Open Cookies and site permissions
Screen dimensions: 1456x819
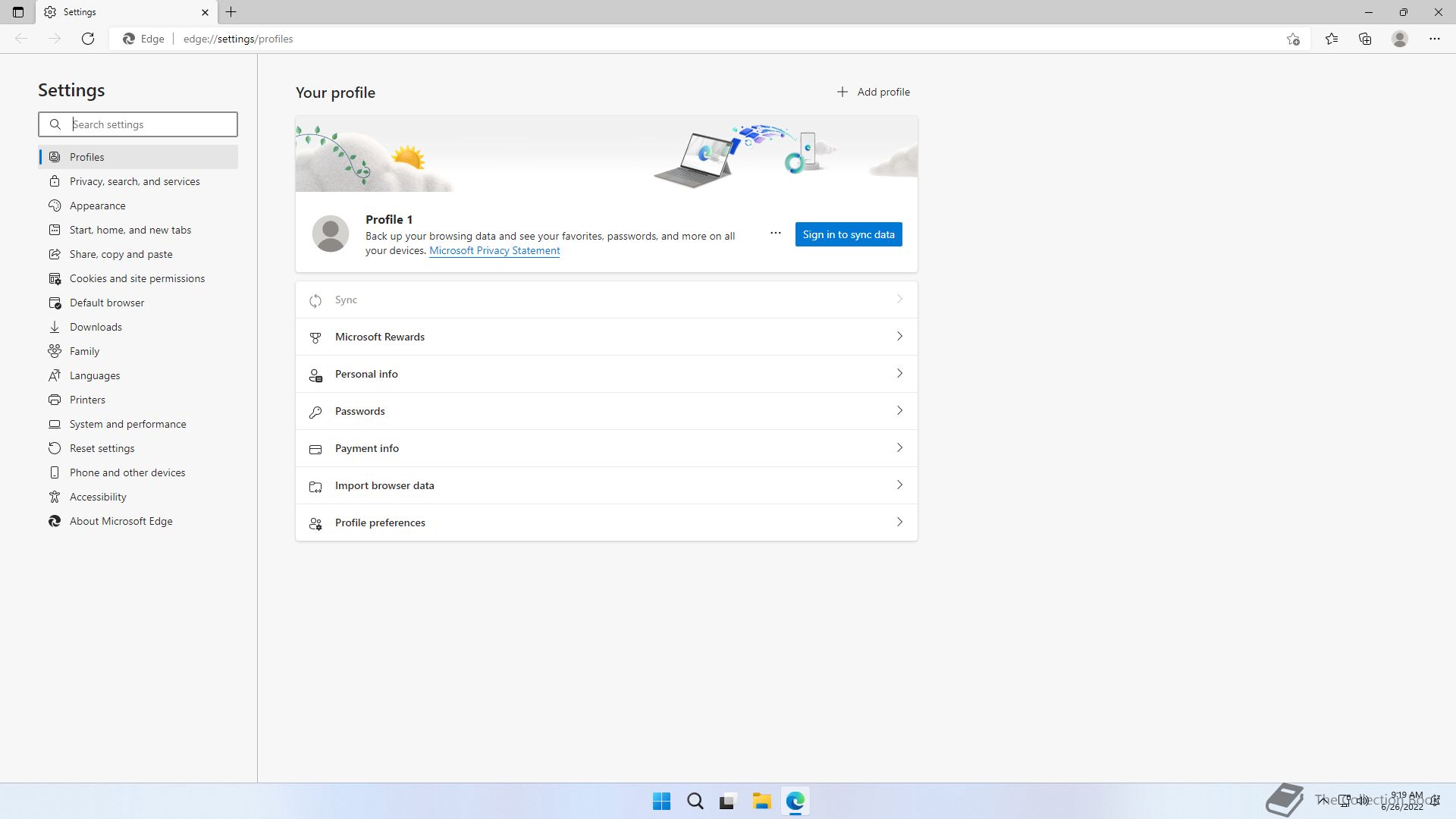138,278
